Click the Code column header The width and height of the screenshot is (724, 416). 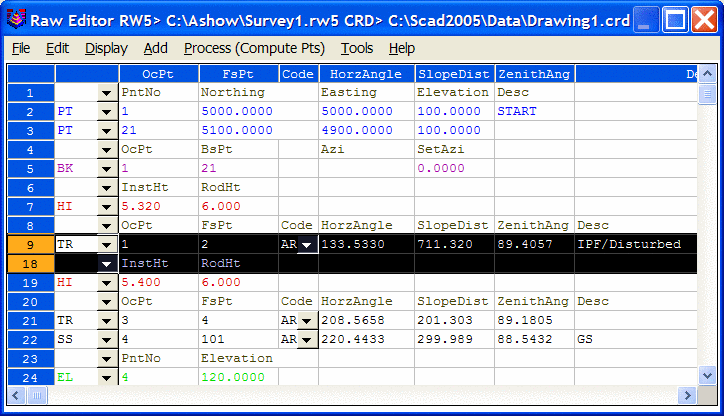click(298, 74)
